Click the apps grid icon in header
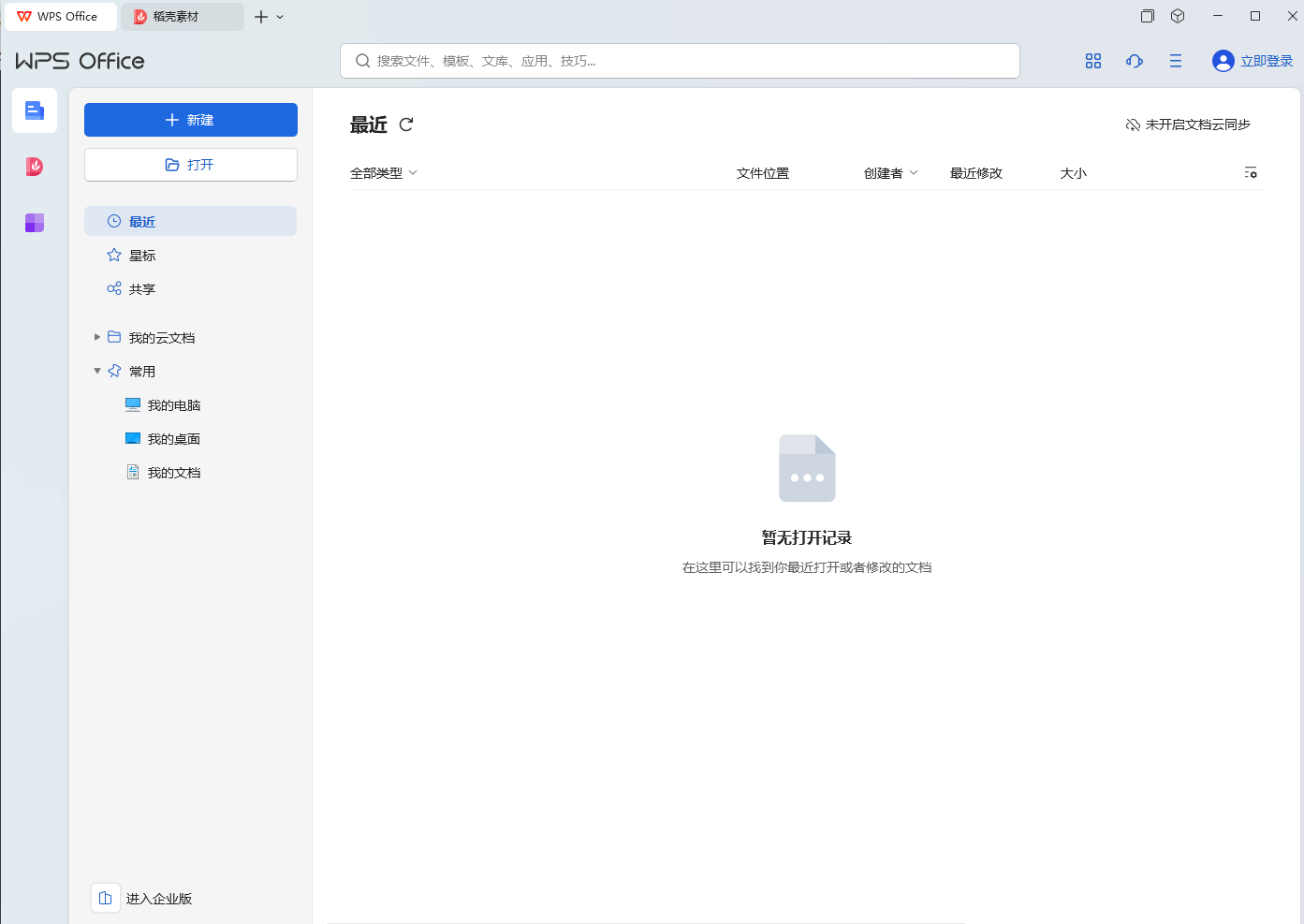The height and width of the screenshot is (924, 1304). pos(1092,61)
